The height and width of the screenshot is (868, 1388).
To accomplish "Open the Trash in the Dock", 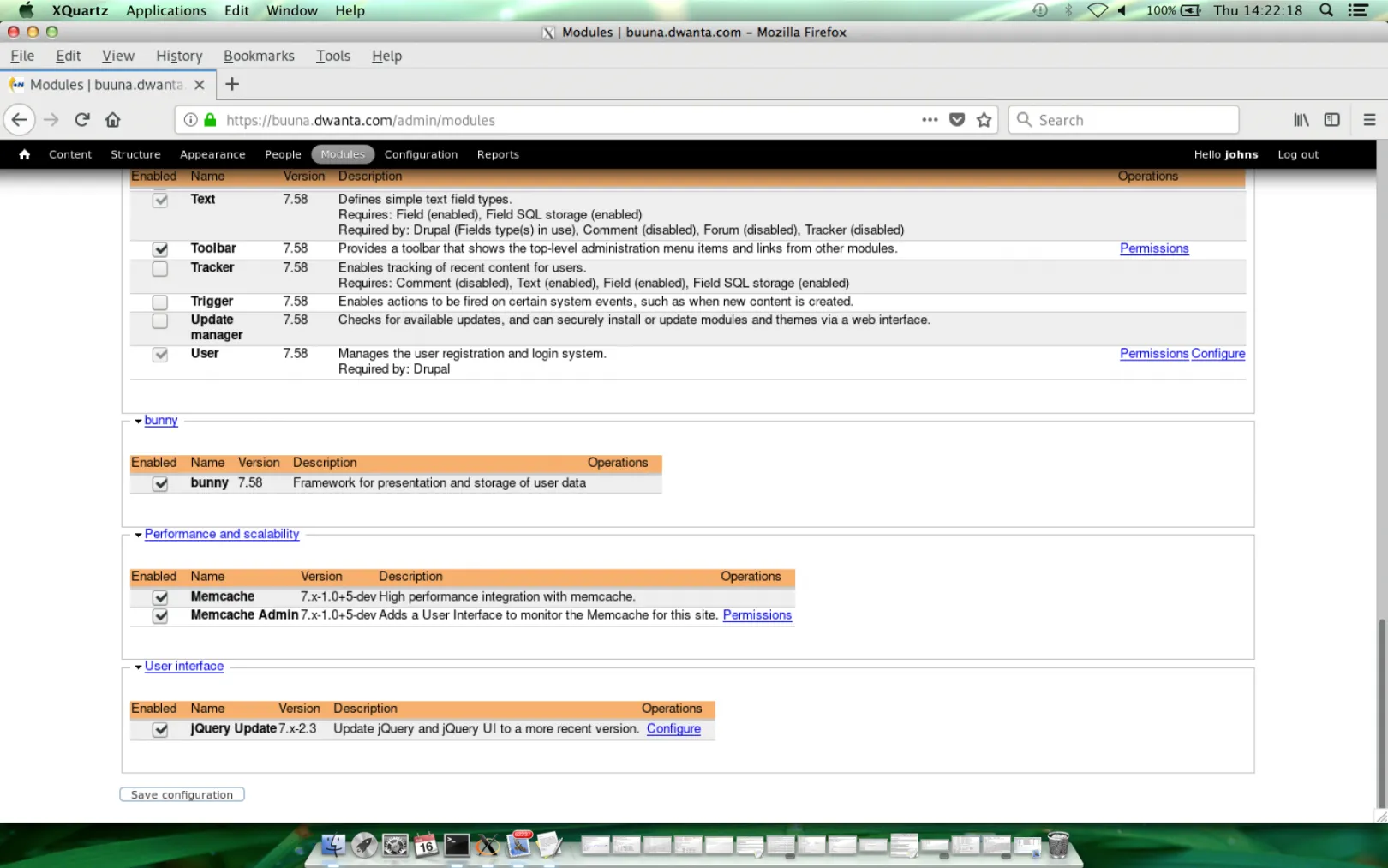I will click(x=1058, y=845).
